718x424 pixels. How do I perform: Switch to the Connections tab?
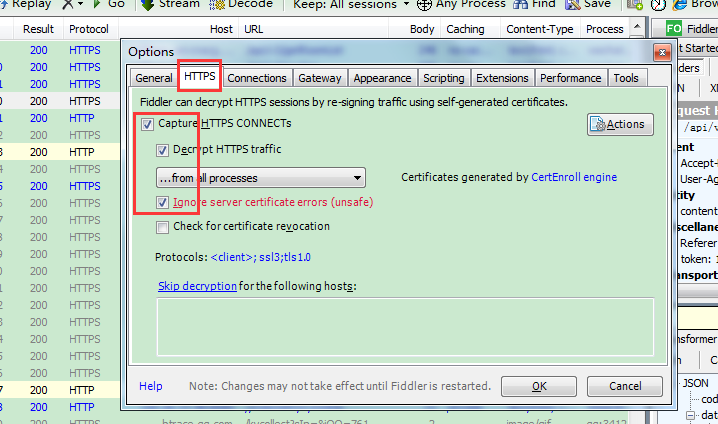257,78
